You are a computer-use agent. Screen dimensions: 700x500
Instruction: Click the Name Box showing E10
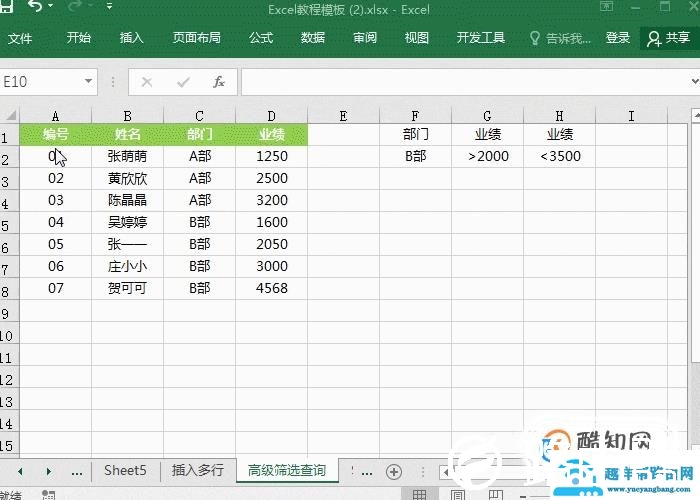point(42,82)
